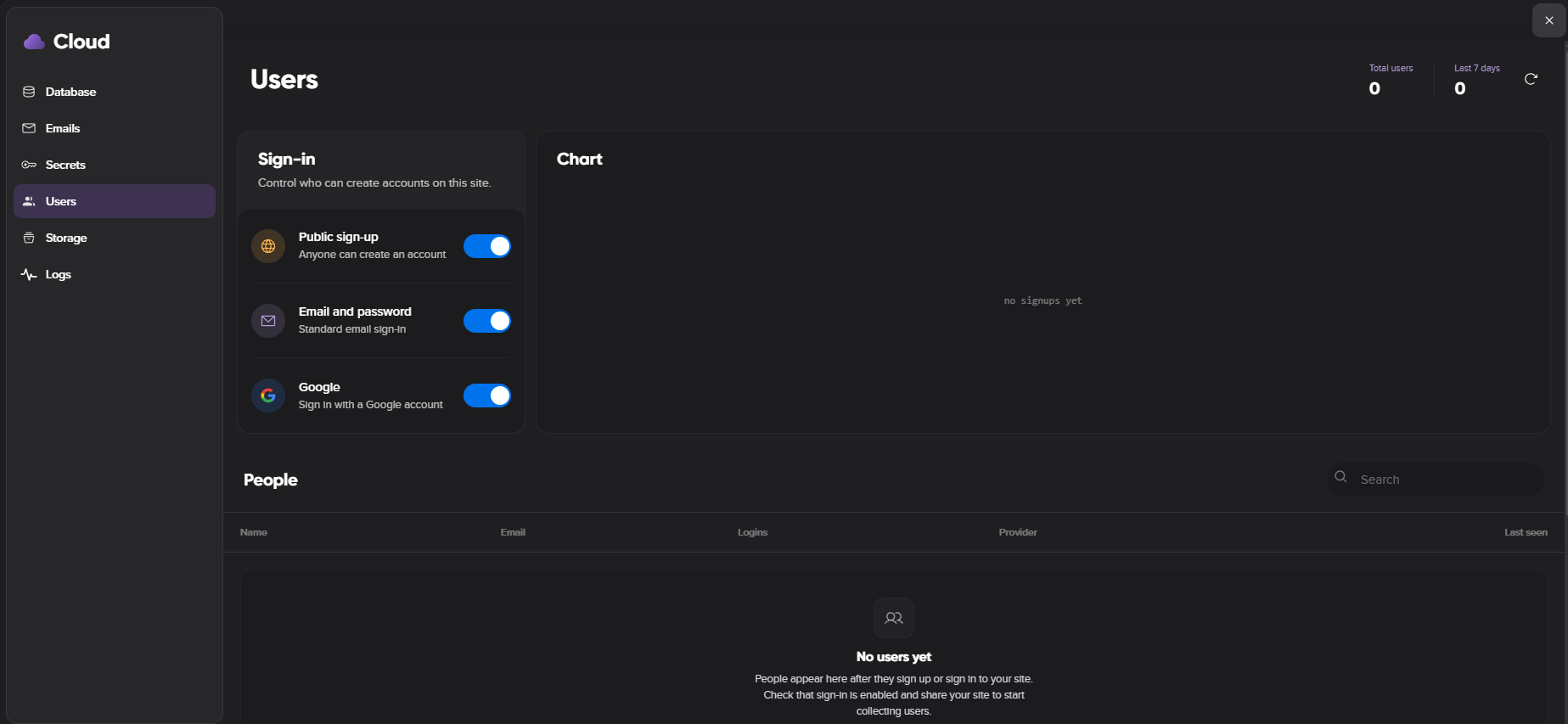Open the Secrets section
Image resolution: width=1568 pixels, height=724 pixels.
point(115,165)
